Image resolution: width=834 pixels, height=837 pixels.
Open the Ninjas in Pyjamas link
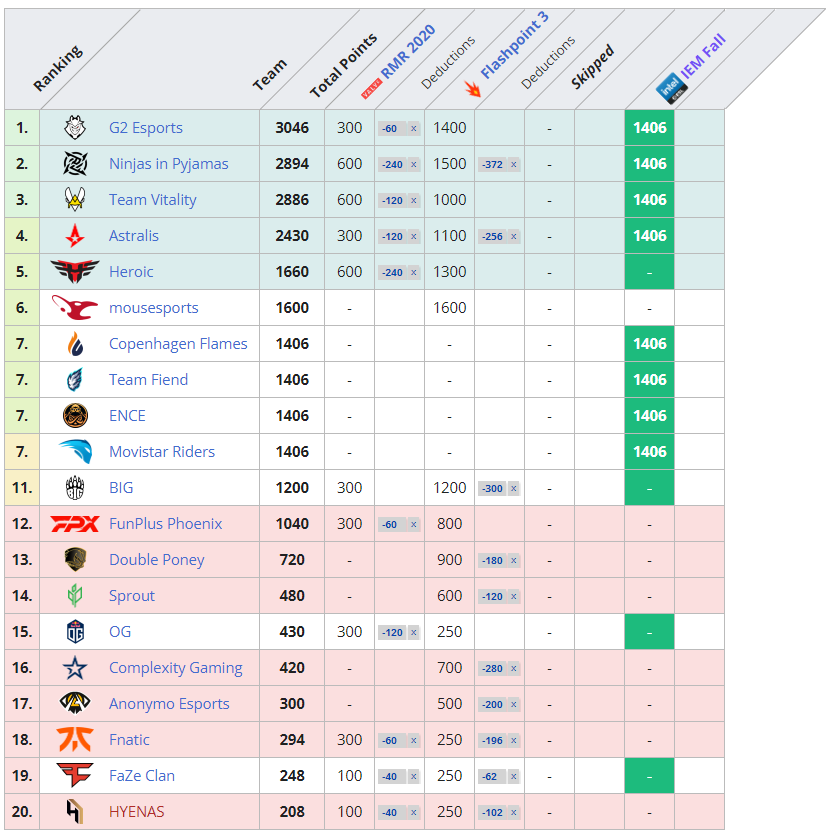click(169, 163)
